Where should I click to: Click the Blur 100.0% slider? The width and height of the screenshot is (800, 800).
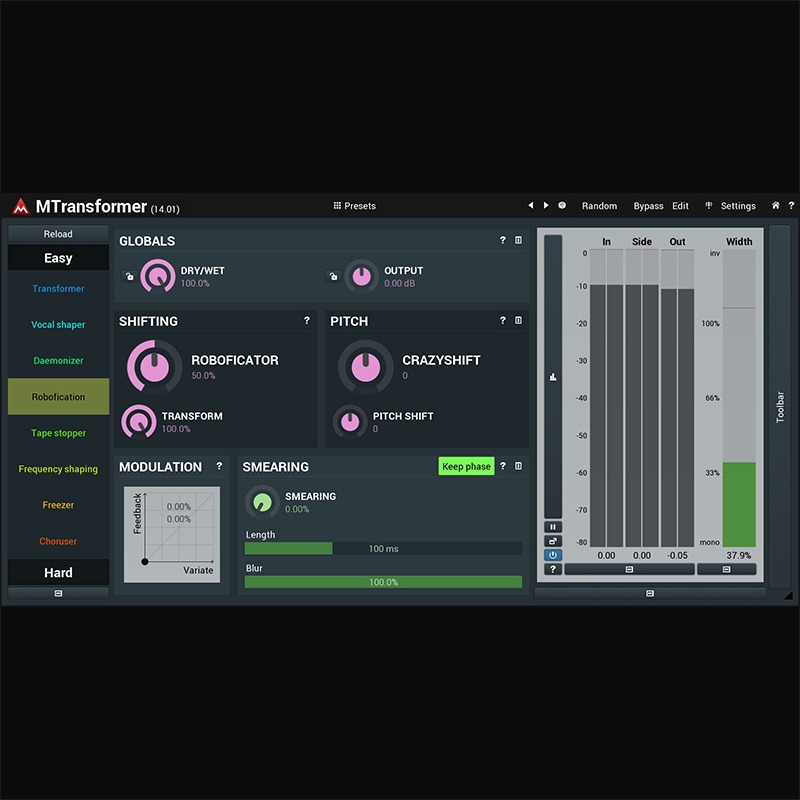click(383, 582)
